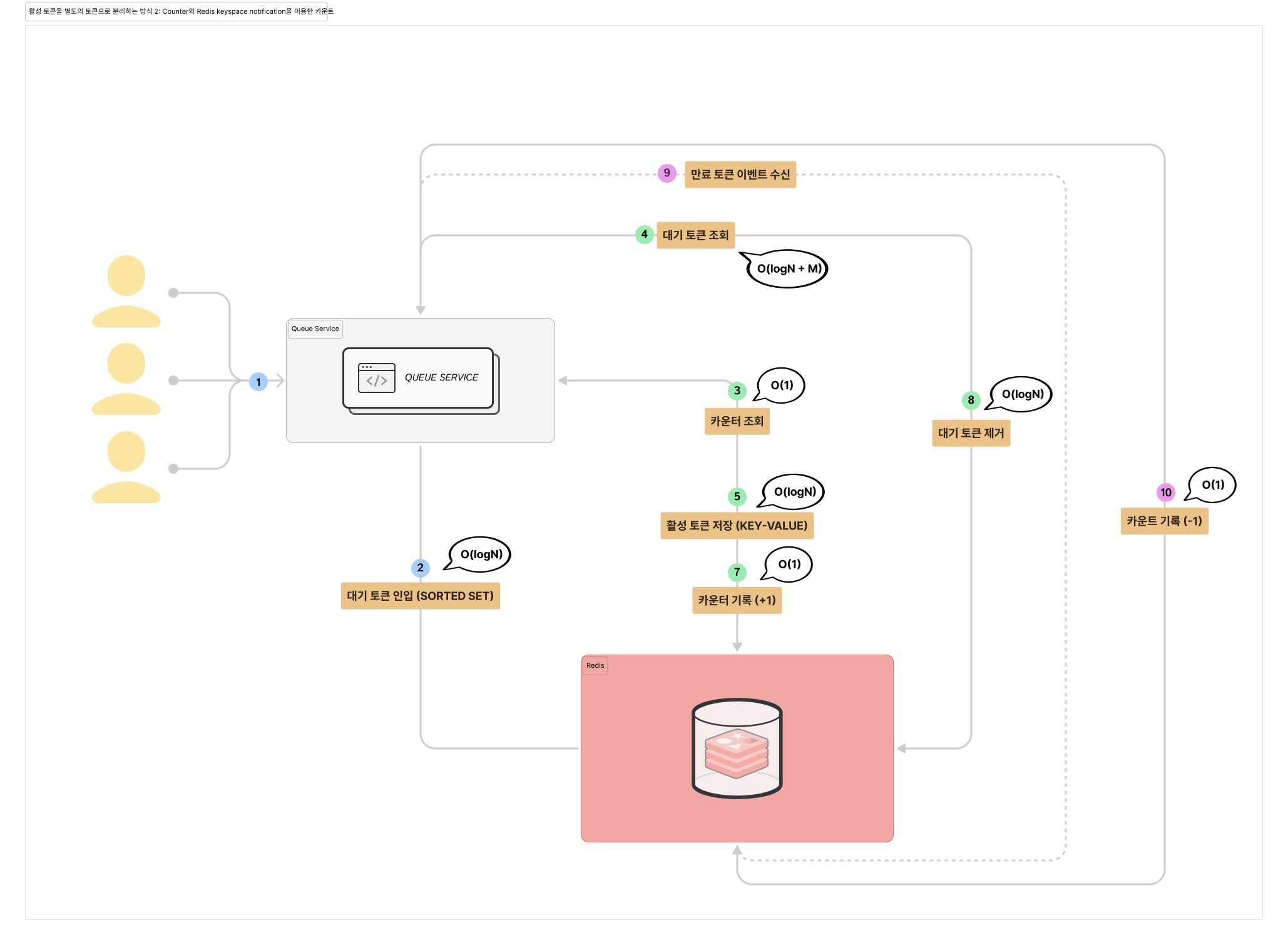Click the pink step 10 circle
This screenshot has width=1288, height=945.
click(1165, 493)
